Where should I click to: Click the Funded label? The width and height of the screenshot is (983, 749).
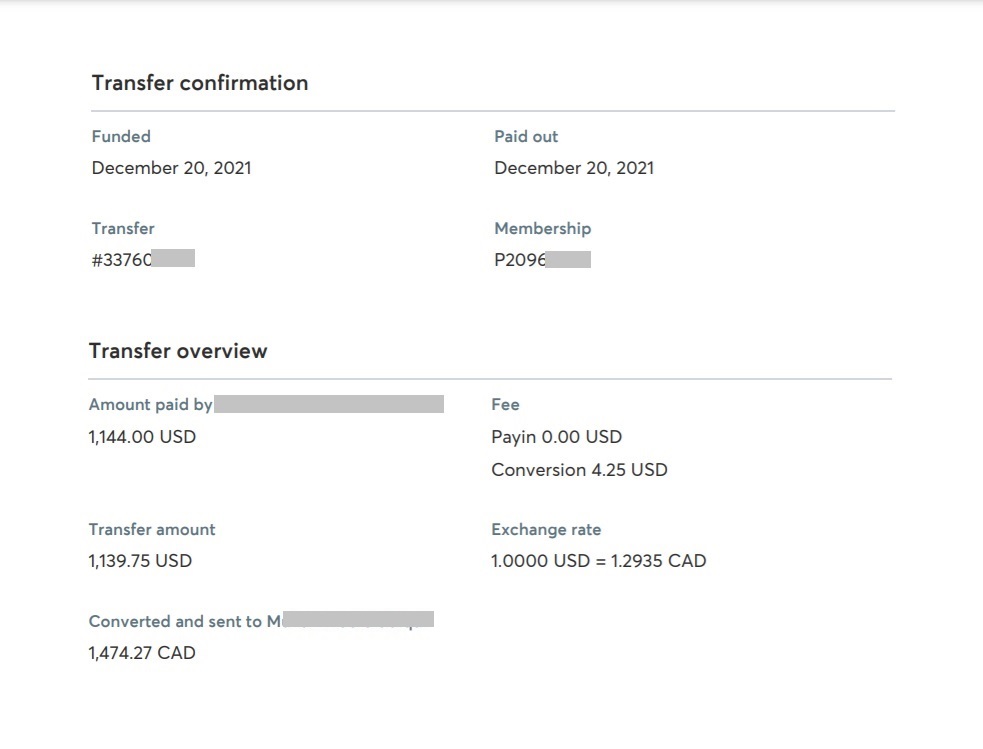[121, 136]
